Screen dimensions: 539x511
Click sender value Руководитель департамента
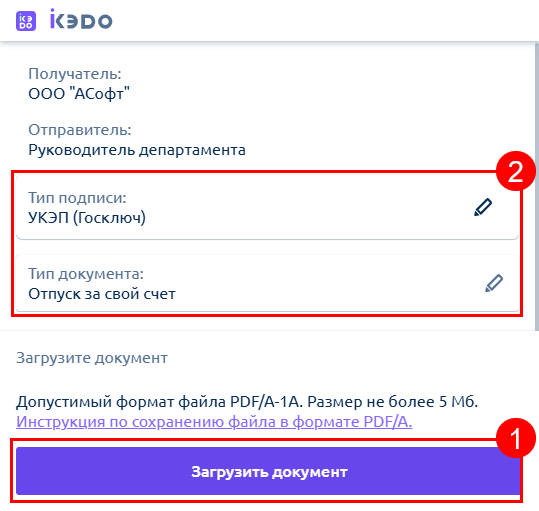[137, 150]
